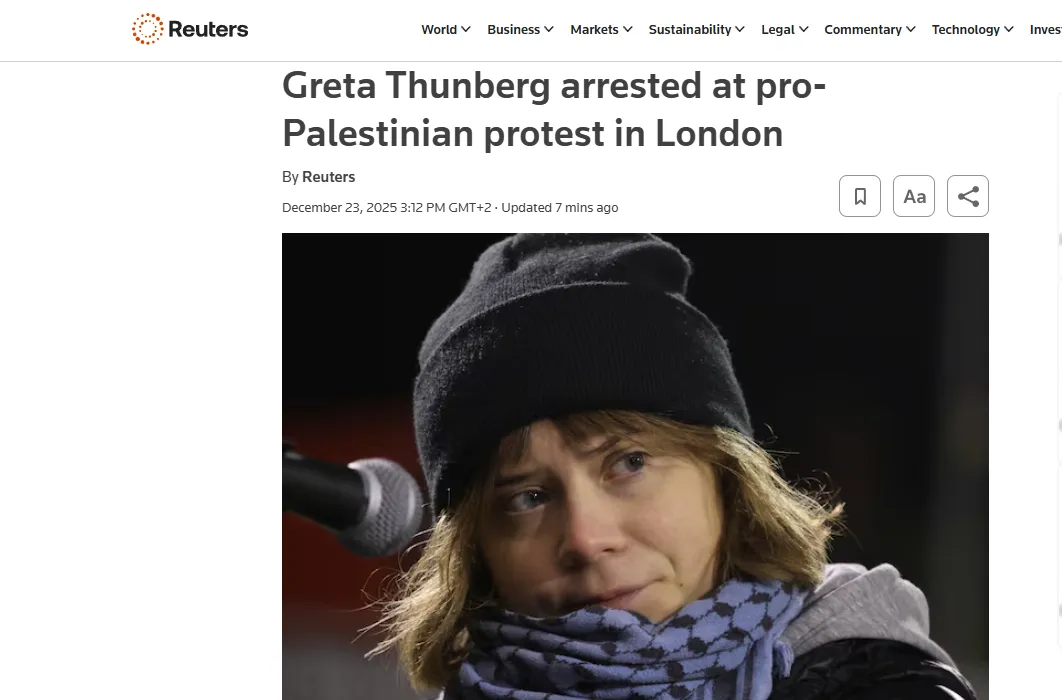Open the Commentary menu label

pyautogui.click(x=862, y=30)
